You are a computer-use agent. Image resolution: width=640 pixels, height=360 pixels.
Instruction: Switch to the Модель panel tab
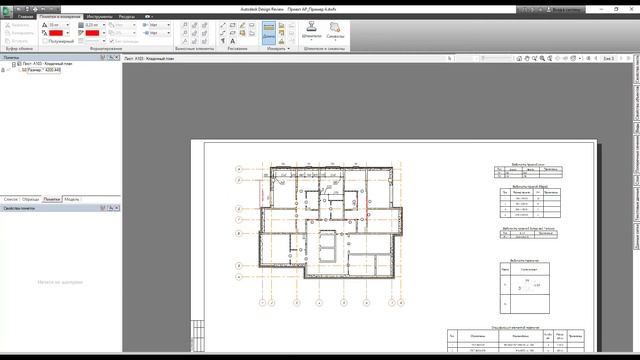(72, 199)
